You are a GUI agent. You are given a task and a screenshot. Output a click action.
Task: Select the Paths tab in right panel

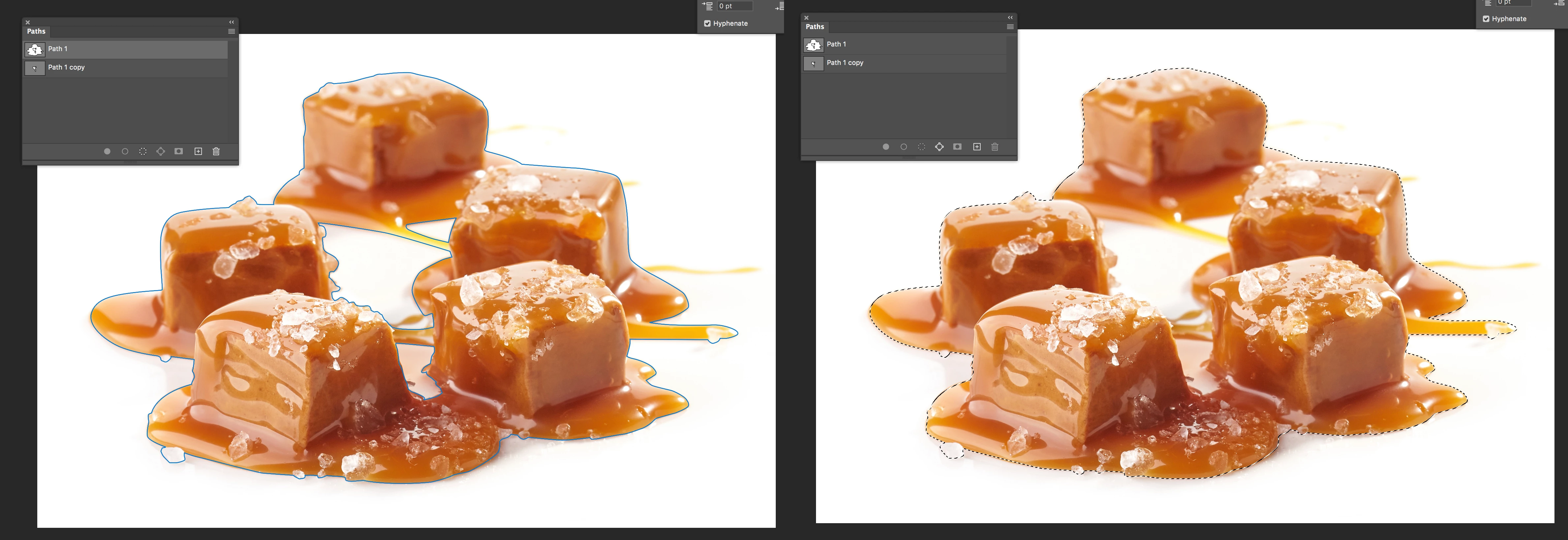pos(814,27)
